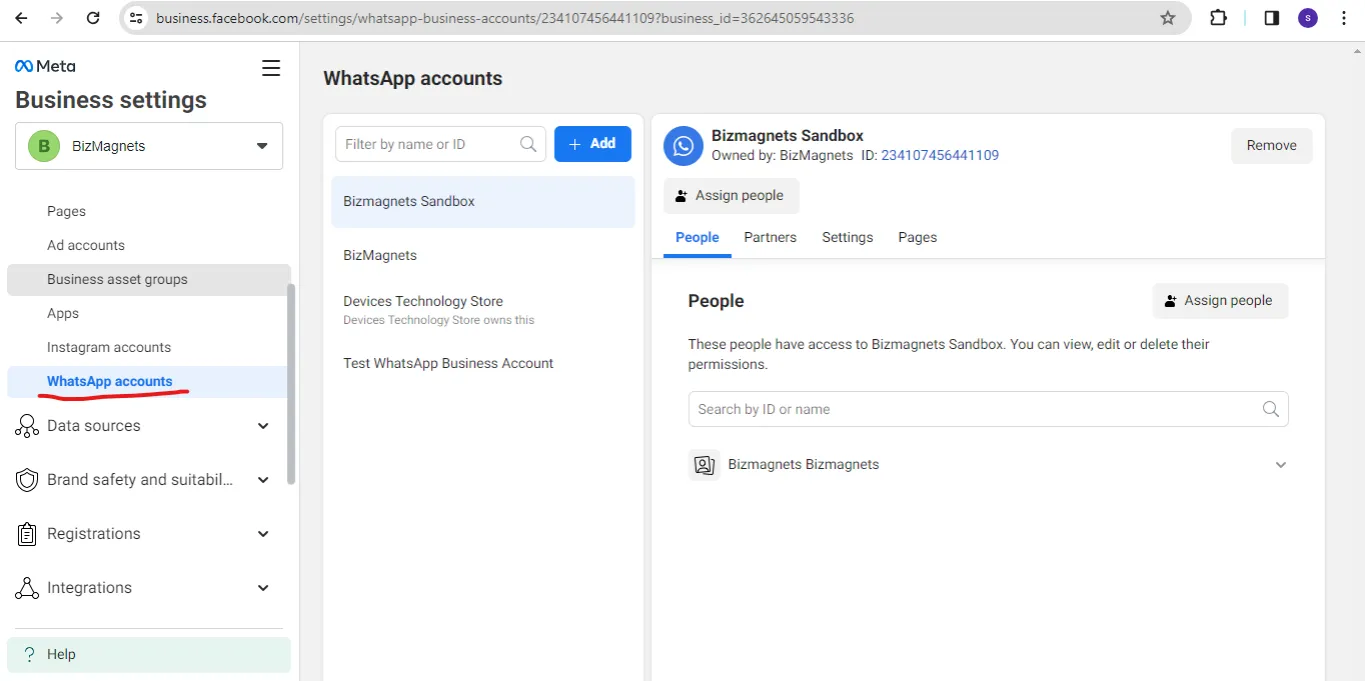This screenshot has height=681, width=1365.
Task: Expand Bizmagnets Bizmagnets permissions chevron
Action: [1280, 465]
